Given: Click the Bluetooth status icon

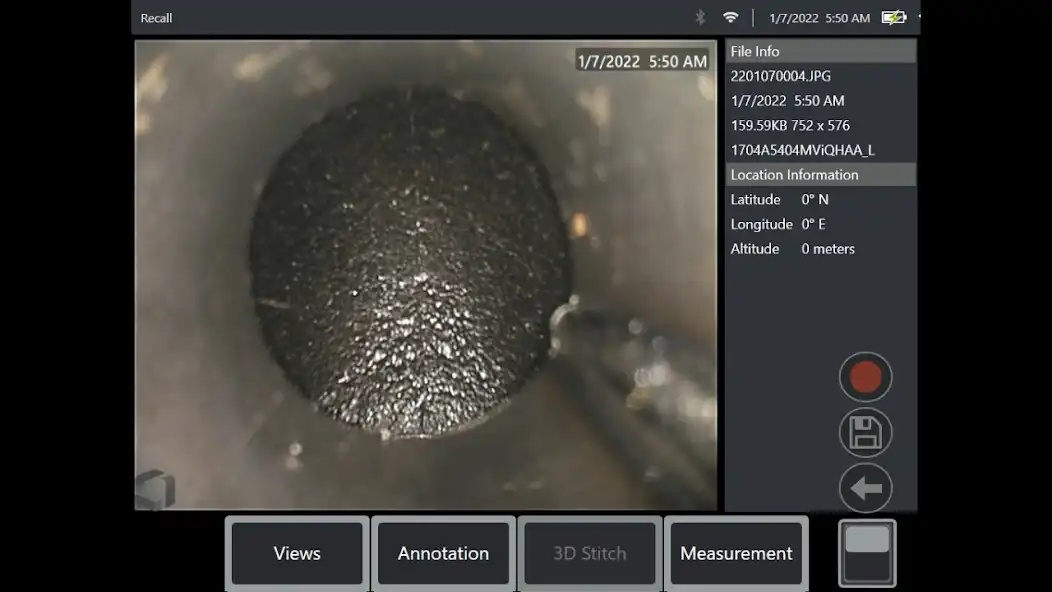Looking at the screenshot, I should [x=700, y=17].
